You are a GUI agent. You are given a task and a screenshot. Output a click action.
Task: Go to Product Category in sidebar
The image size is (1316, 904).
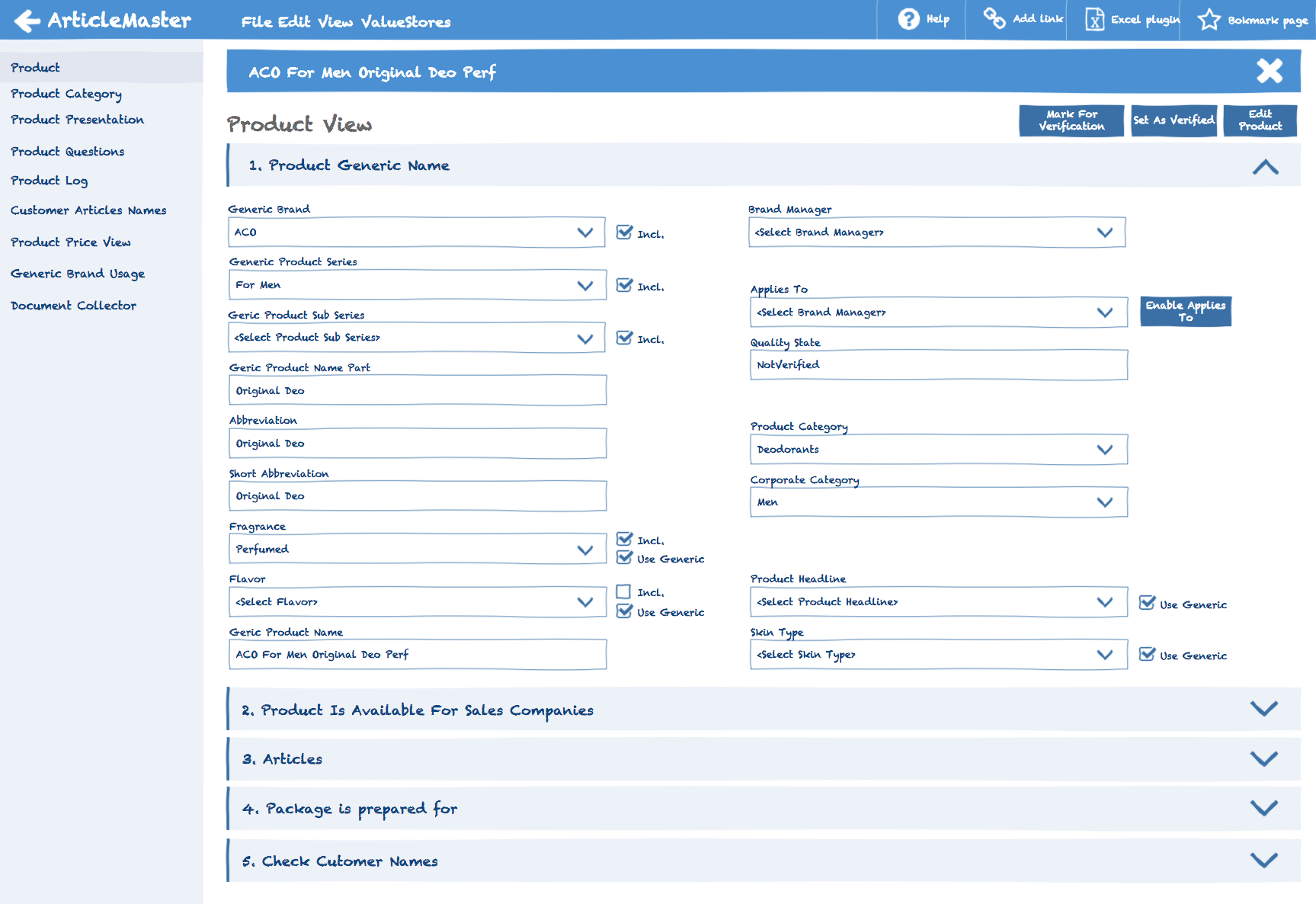66,94
